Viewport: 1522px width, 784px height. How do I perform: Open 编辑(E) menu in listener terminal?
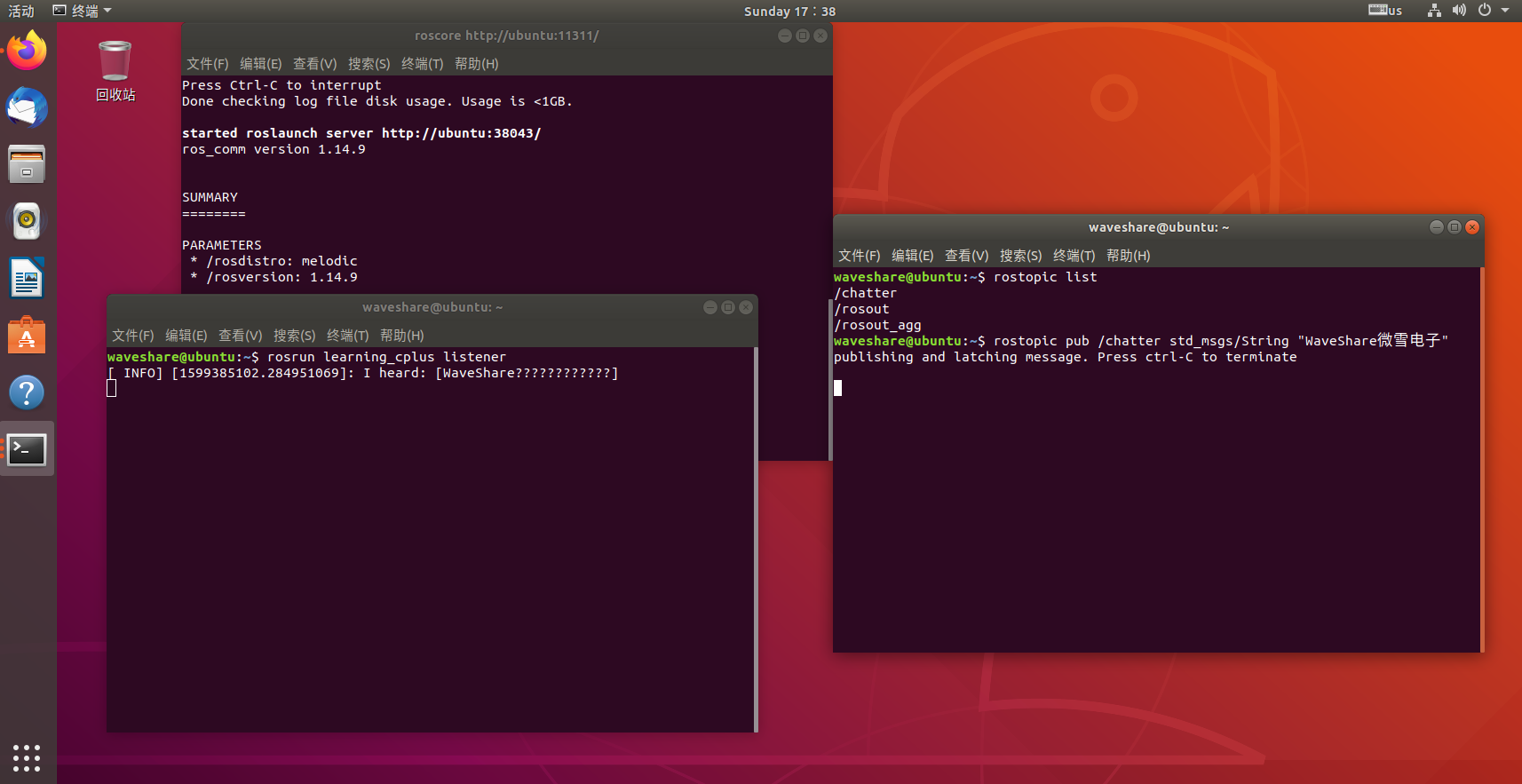pos(186,336)
